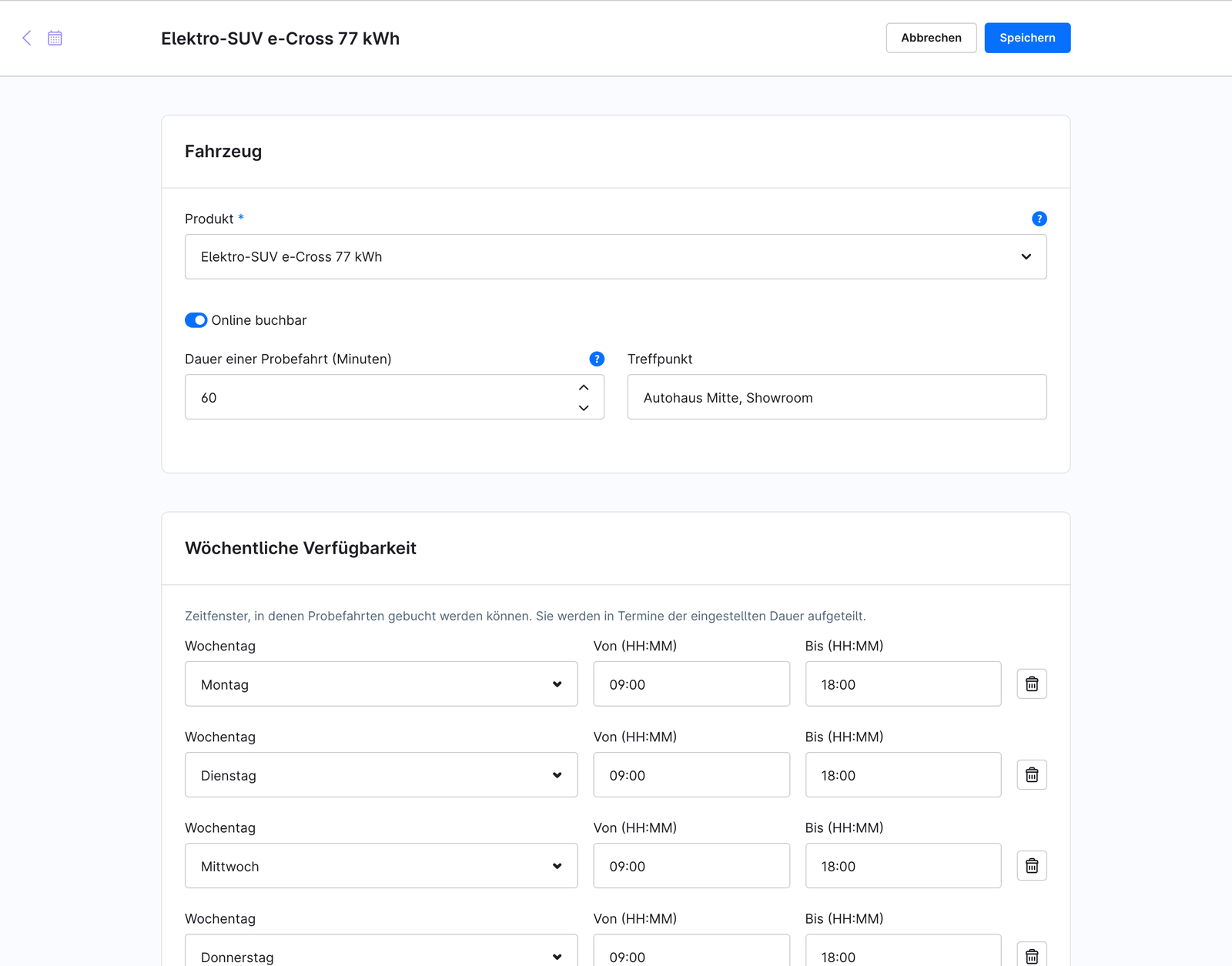Image resolution: width=1232 pixels, height=966 pixels.
Task: Delete the Donnerstag availability row
Action: click(x=1032, y=954)
